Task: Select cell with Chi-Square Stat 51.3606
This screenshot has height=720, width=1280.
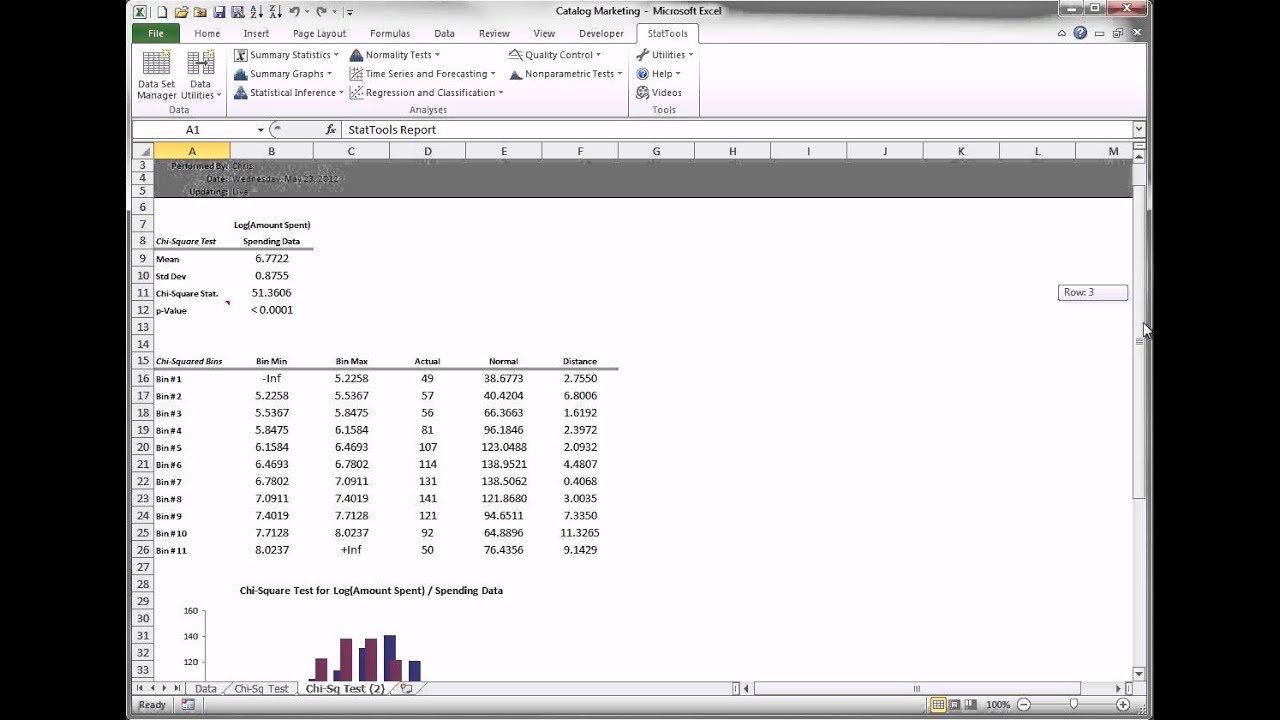Action: click(271, 293)
